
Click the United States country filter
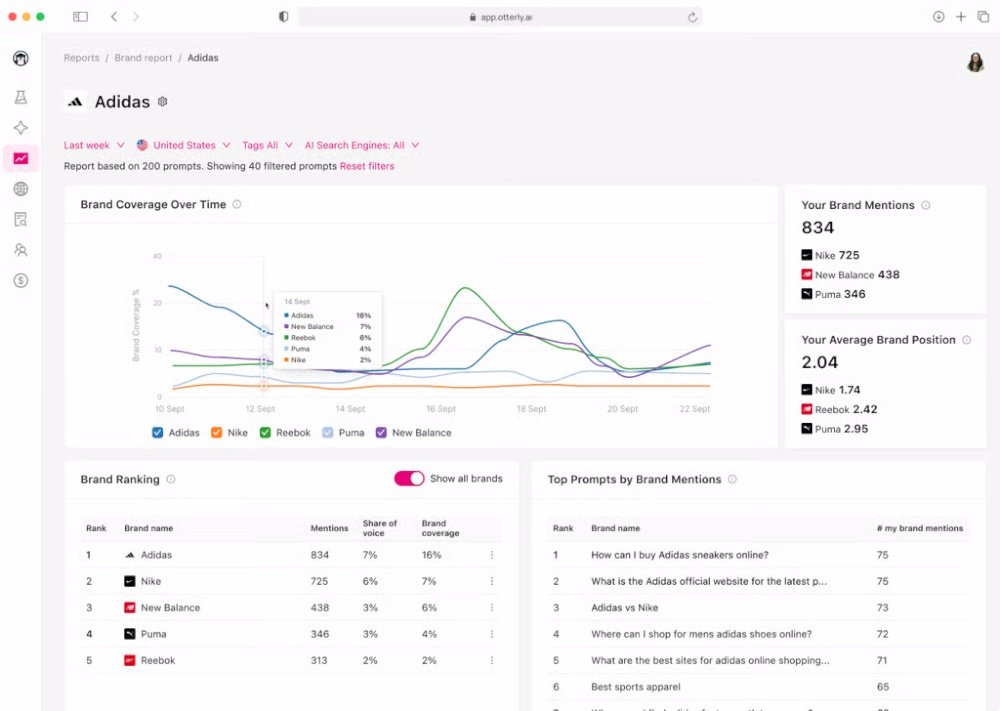[x=183, y=144]
